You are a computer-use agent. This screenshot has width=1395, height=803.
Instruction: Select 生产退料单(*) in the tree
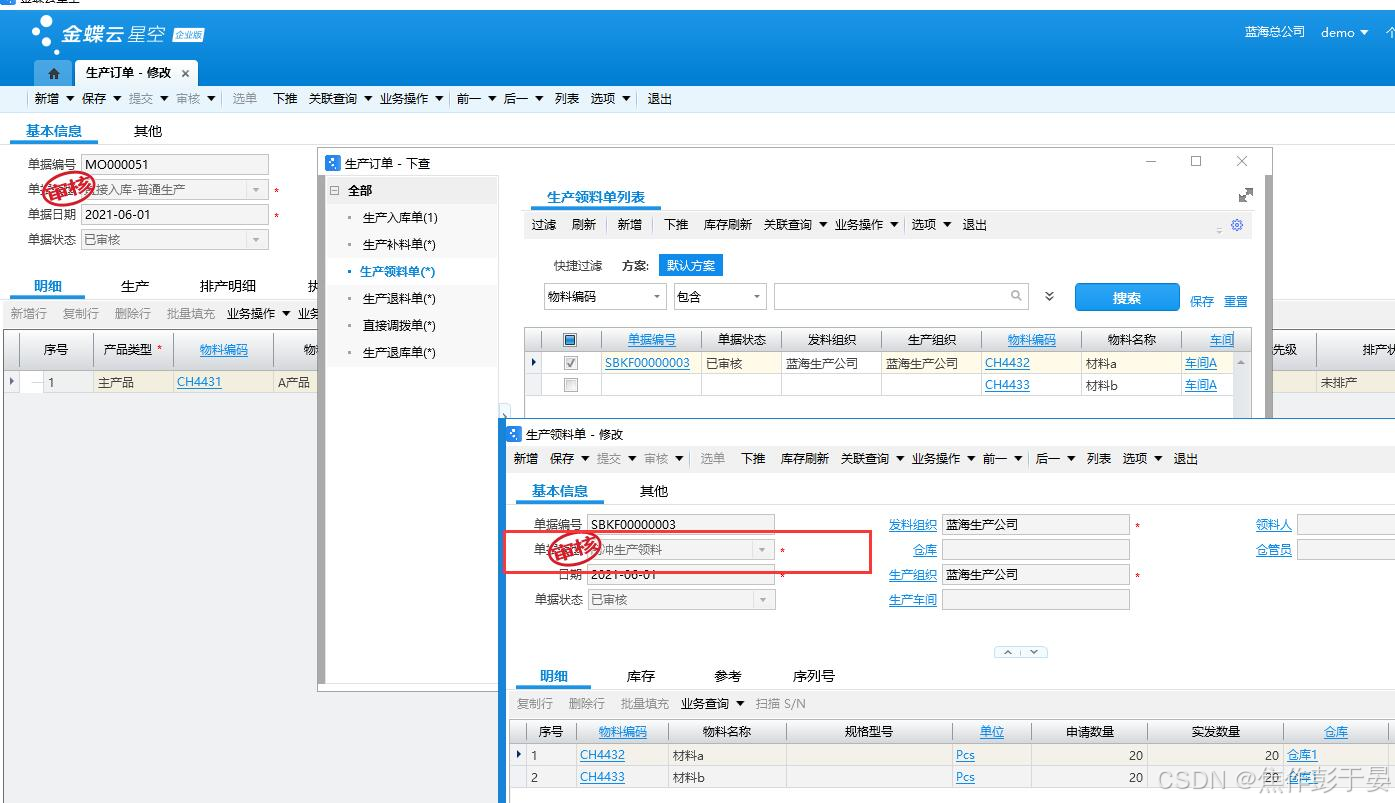pos(399,298)
